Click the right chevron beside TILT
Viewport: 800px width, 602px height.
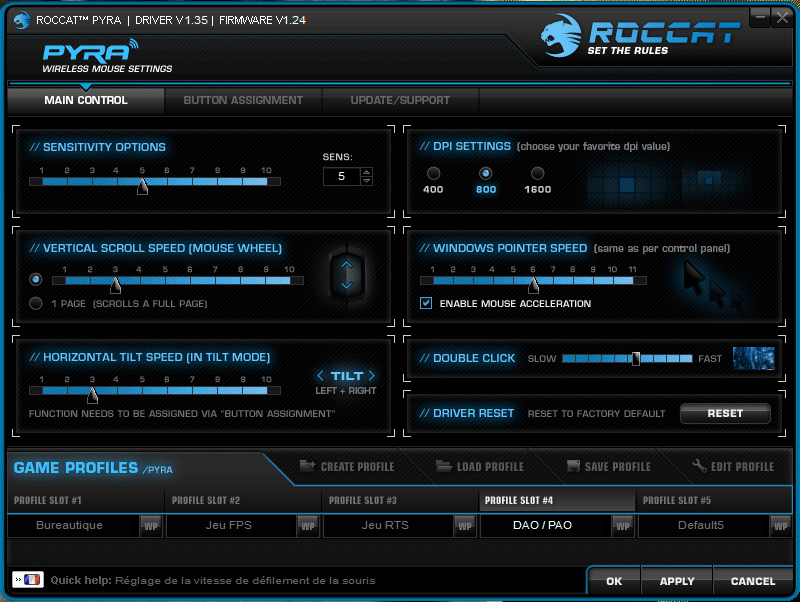[x=372, y=376]
